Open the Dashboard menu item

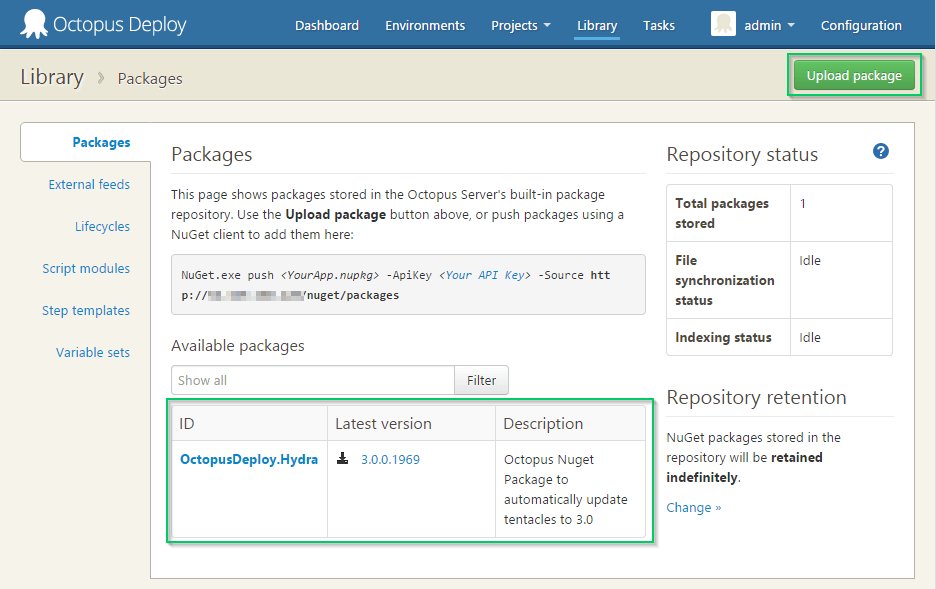point(326,25)
